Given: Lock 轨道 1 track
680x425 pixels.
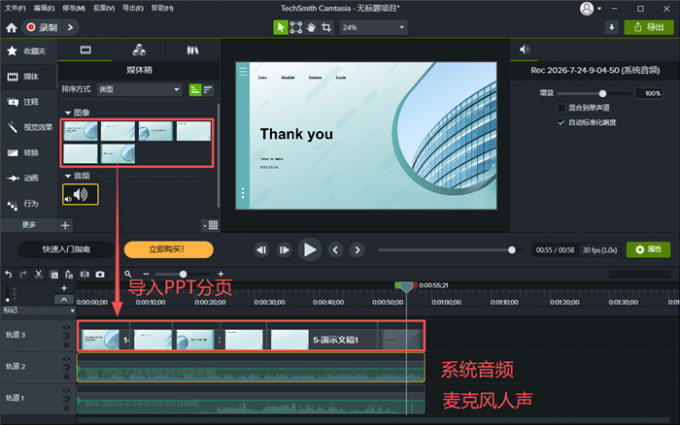Looking at the screenshot, I should (x=66, y=407).
